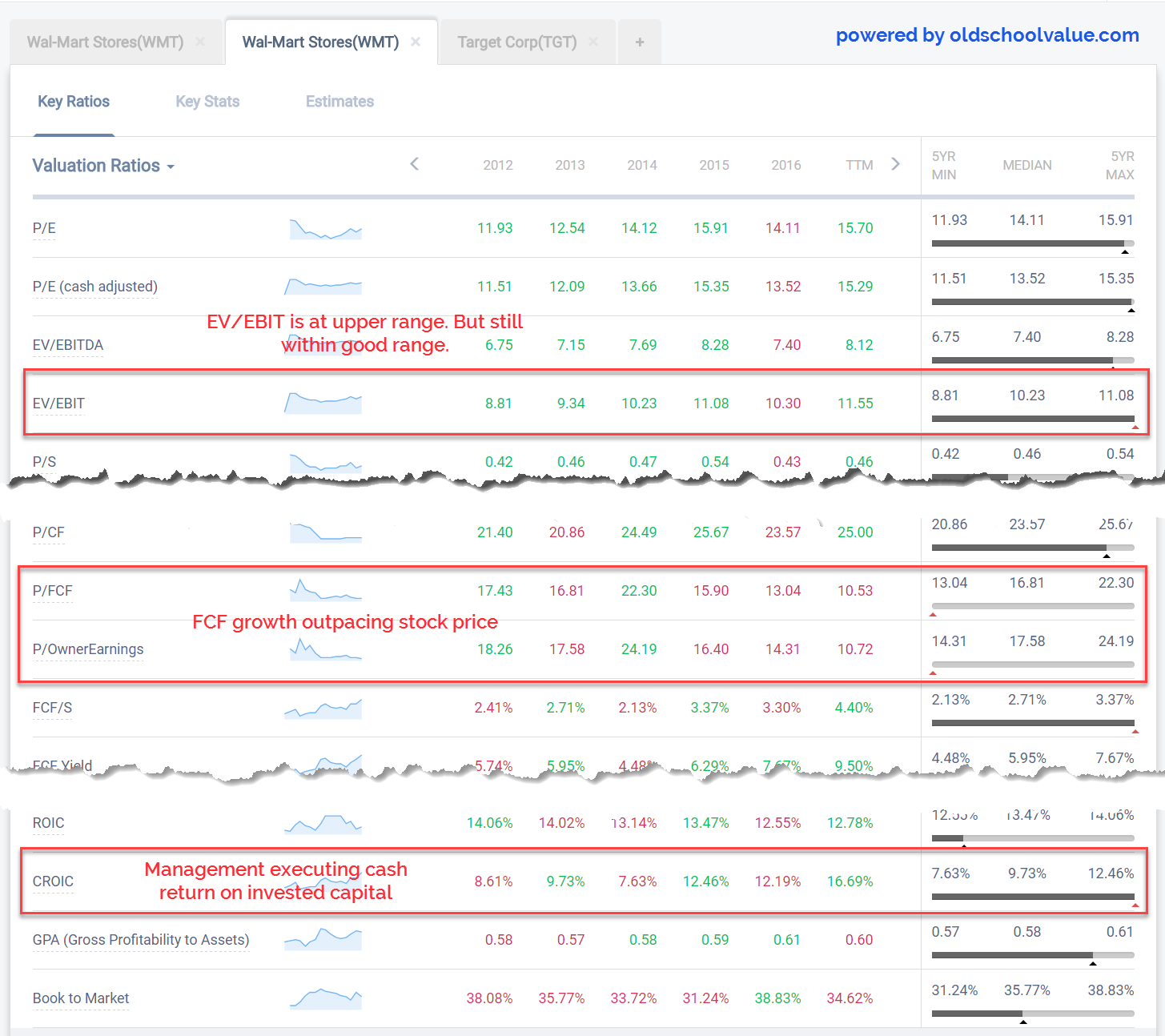Select the TTM column header
The height and width of the screenshot is (1036, 1165).
coord(859,165)
